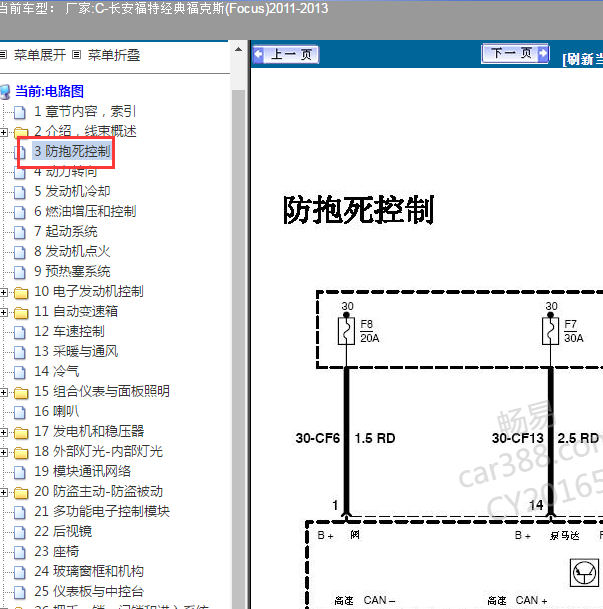The image size is (603, 609).
Task: Click folder icon beside 15 组合仪表与面板照明
Action: click(x=21, y=393)
